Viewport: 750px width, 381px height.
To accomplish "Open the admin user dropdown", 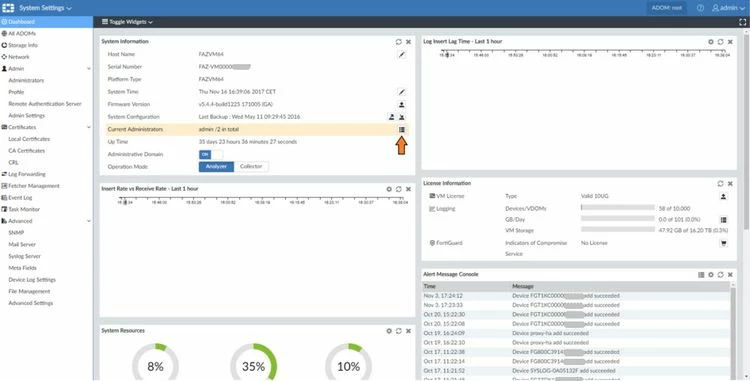I will click(728, 8).
